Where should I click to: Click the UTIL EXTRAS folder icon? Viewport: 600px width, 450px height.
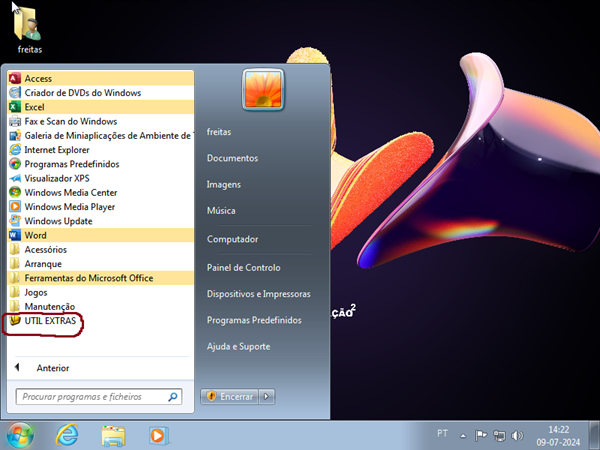[x=15, y=321]
